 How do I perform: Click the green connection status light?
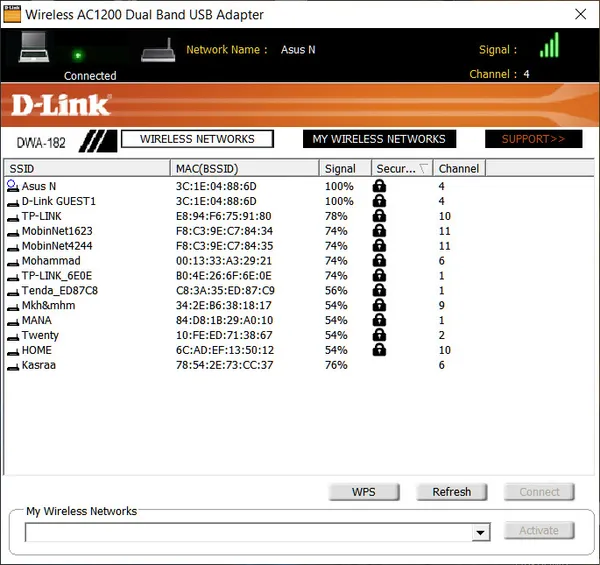tap(78, 56)
